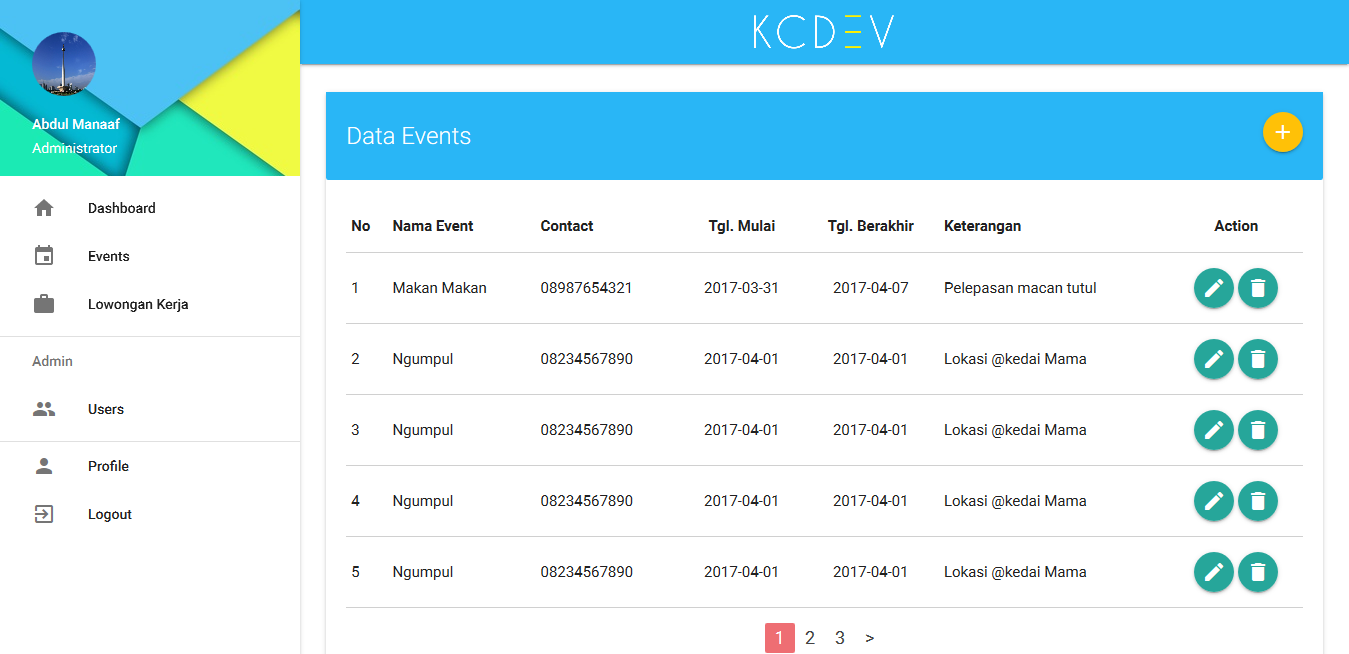Go to pagination page 2

tap(810, 638)
